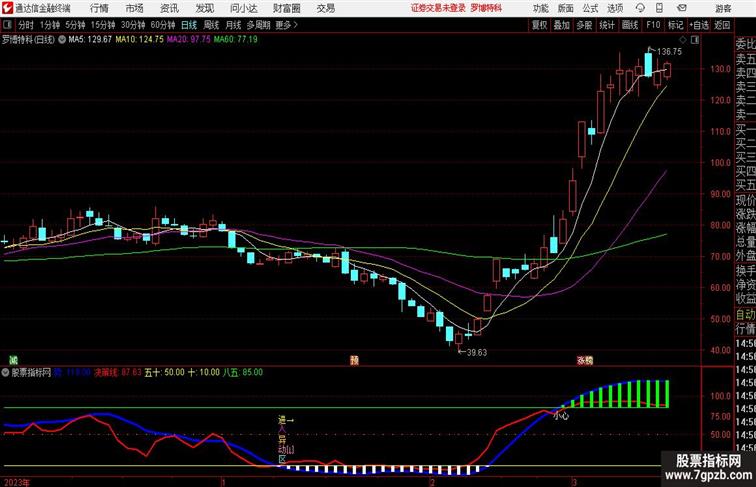Screen dimensions: 756x487
Task: Click the 统计 statistics button
Action: point(607,25)
